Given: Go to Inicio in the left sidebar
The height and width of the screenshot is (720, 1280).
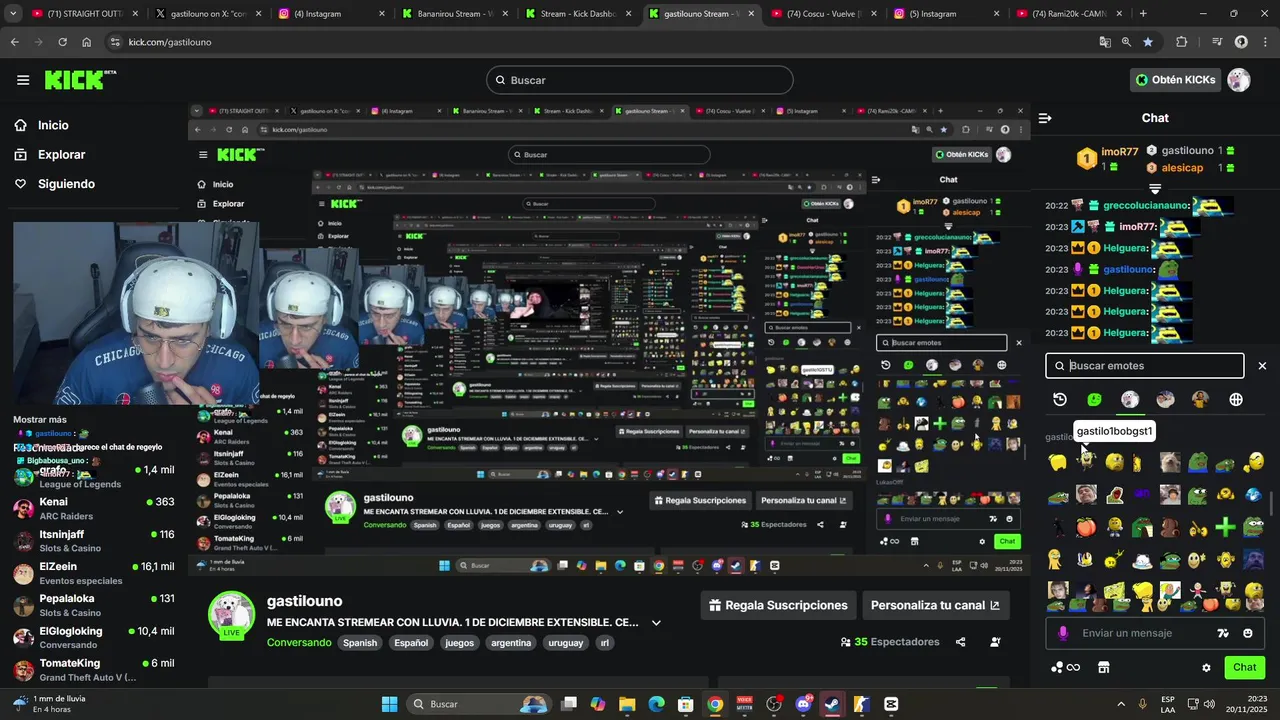Looking at the screenshot, I should [x=54, y=125].
